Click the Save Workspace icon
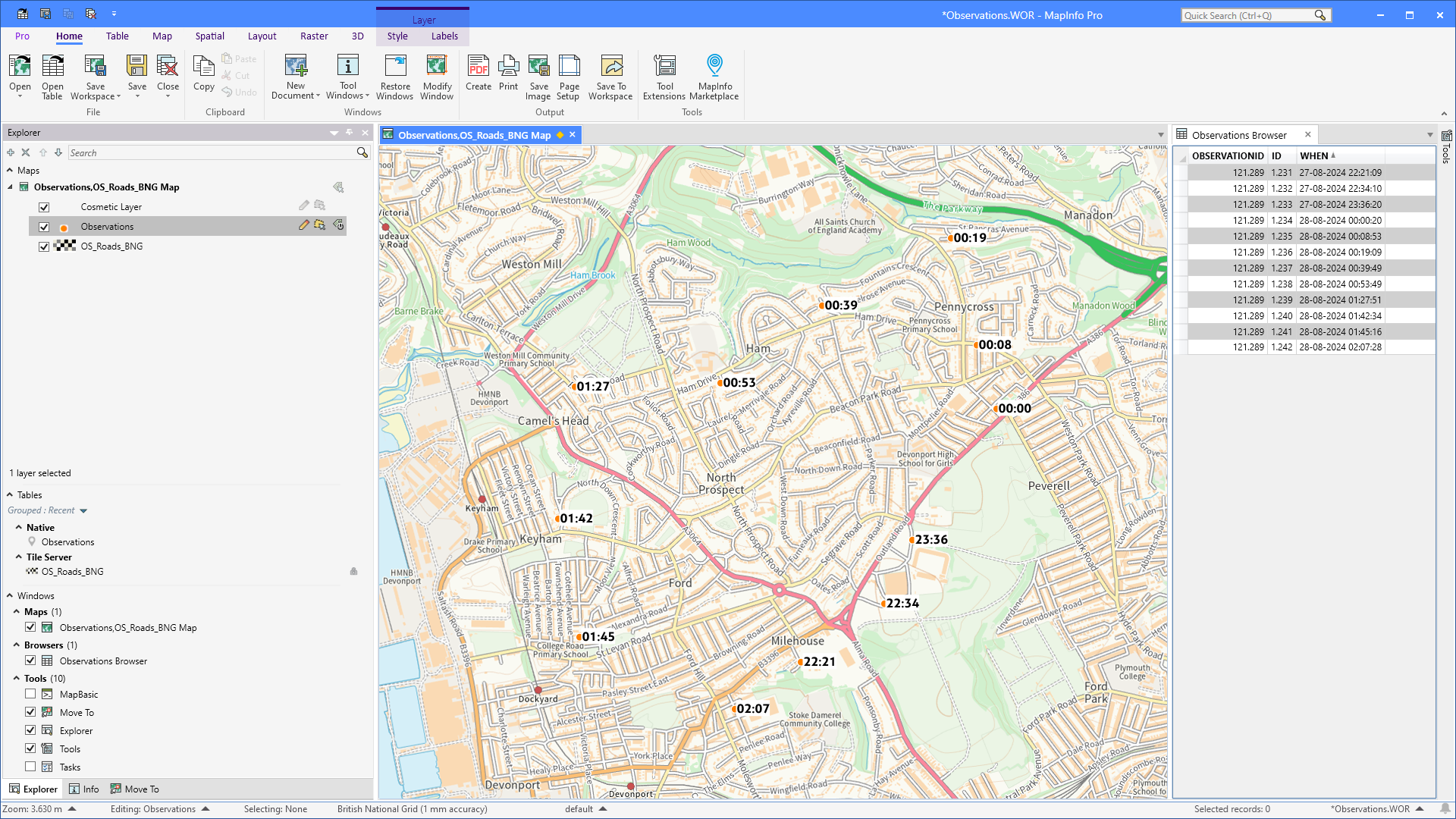The width and height of the screenshot is (1456, 819). click(x=95, y=77)
